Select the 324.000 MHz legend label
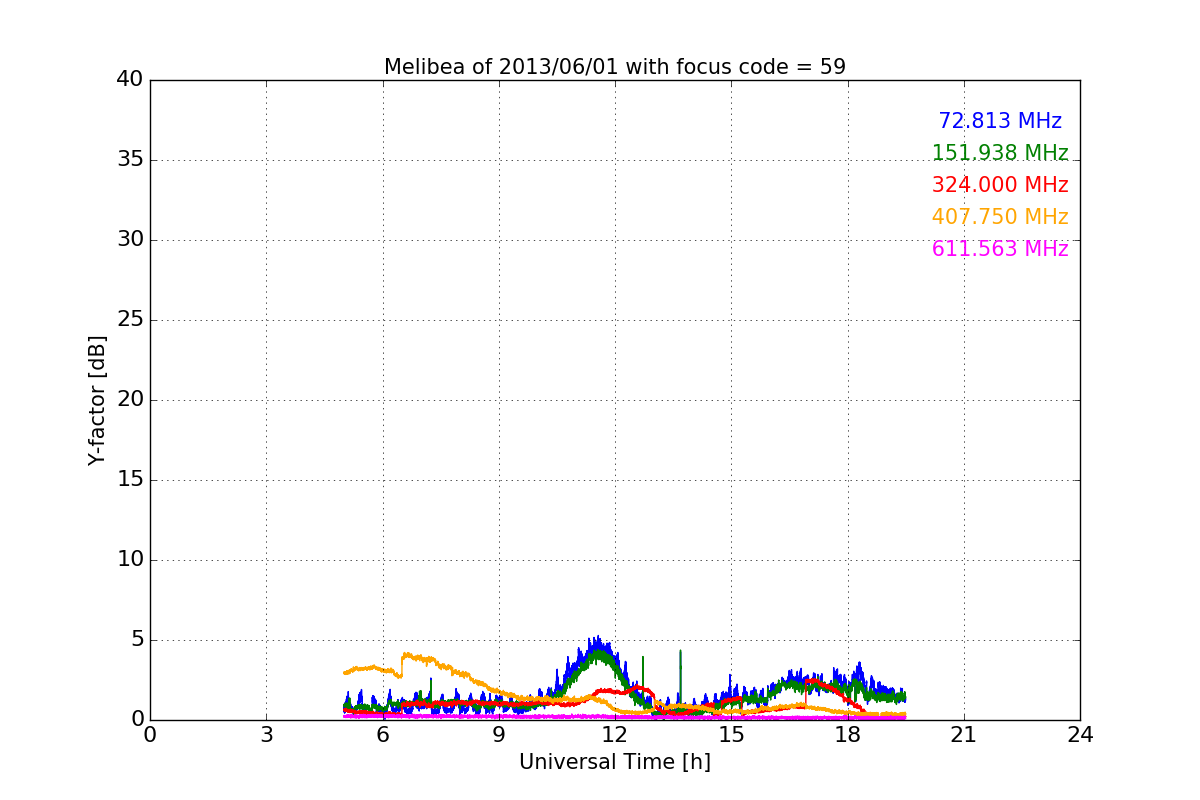Viewport: 1200px width, 800px height. [1000, 185]
